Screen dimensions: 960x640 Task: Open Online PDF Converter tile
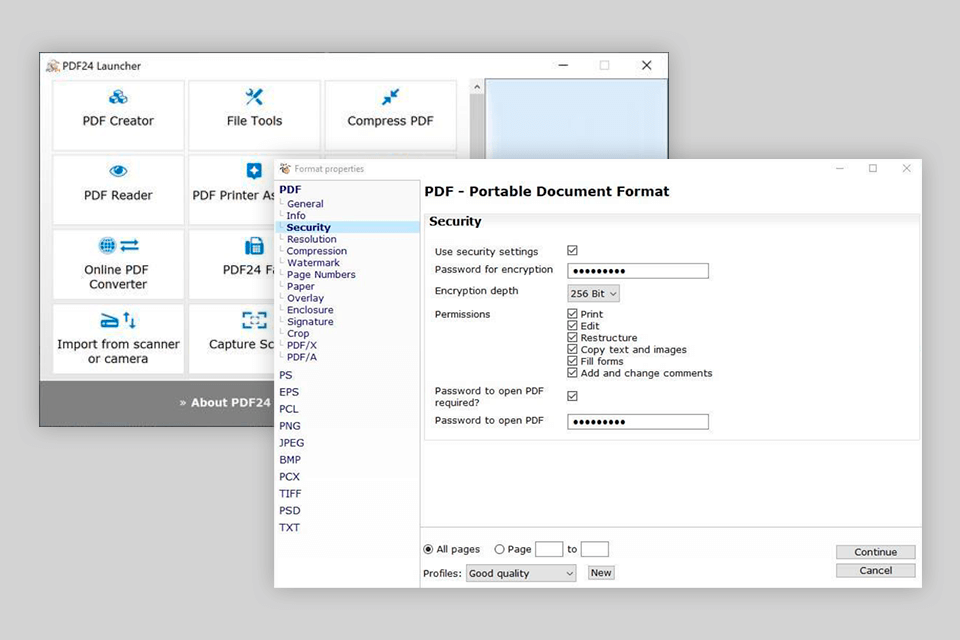point(118,264)
